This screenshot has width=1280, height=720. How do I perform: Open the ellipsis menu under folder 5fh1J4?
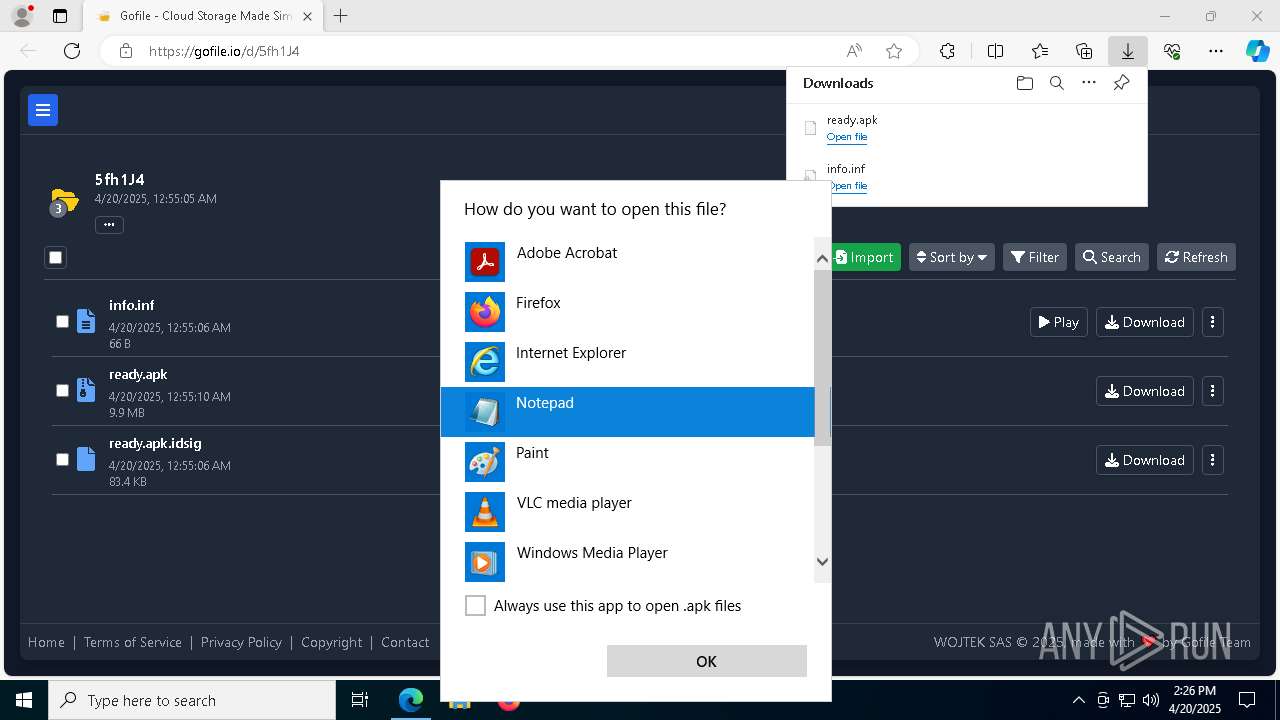pyautogui.click(x=109, y=225)
